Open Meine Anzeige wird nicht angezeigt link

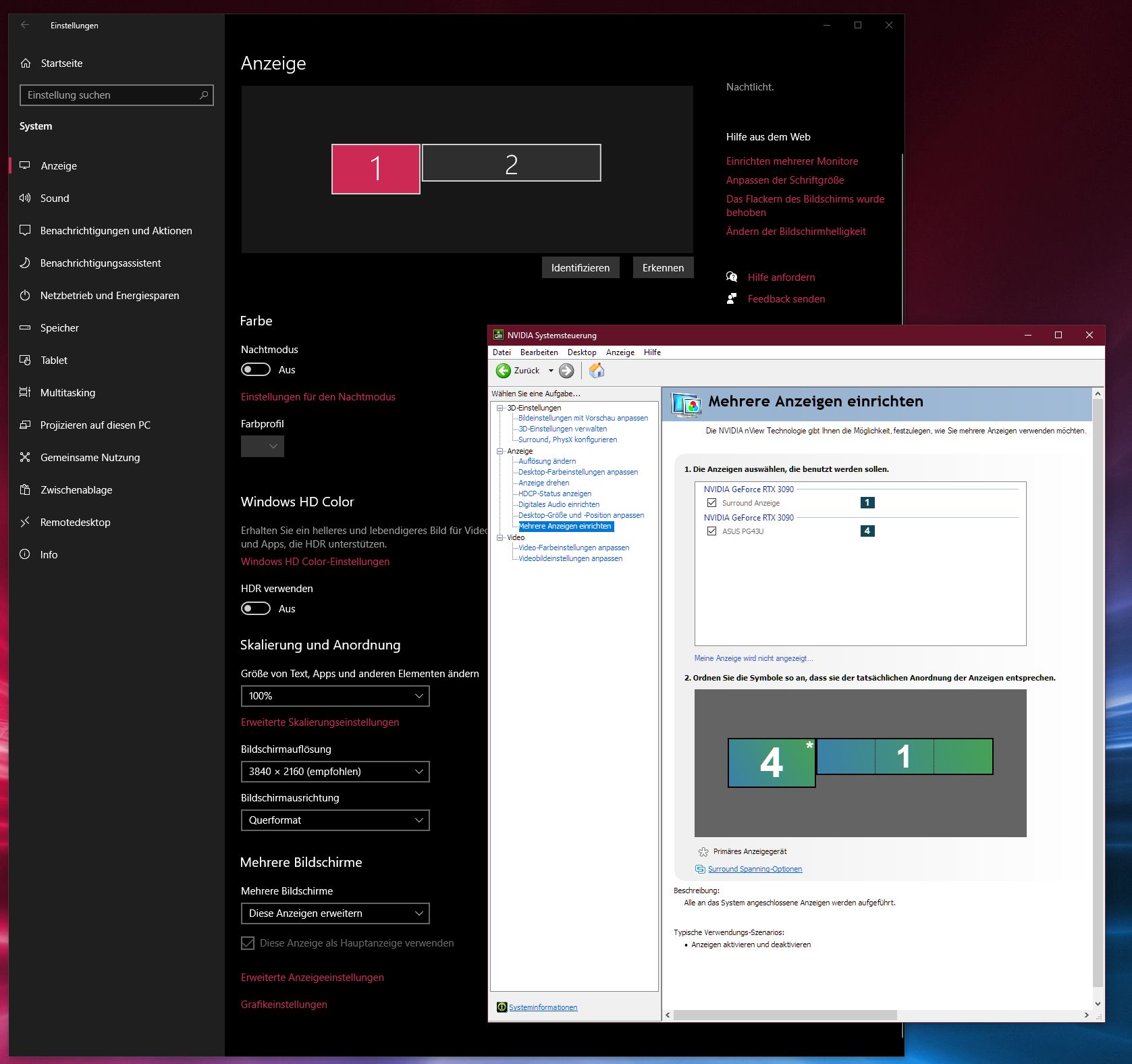coord(753,658)
